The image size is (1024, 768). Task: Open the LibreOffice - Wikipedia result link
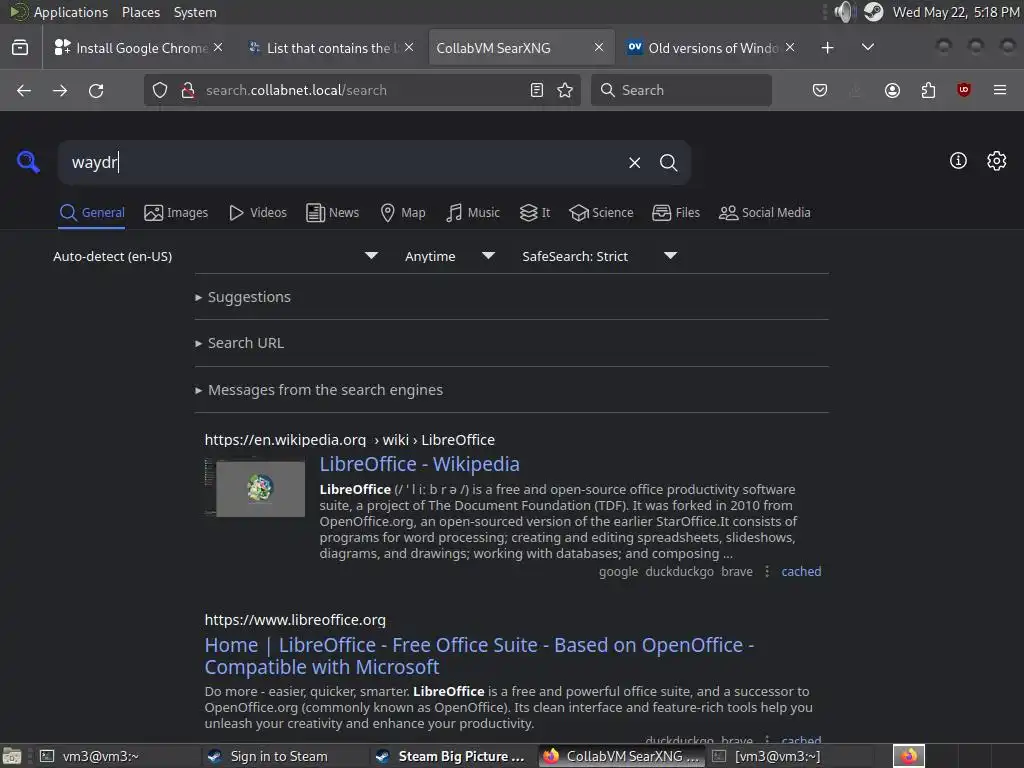coord(419,464)
